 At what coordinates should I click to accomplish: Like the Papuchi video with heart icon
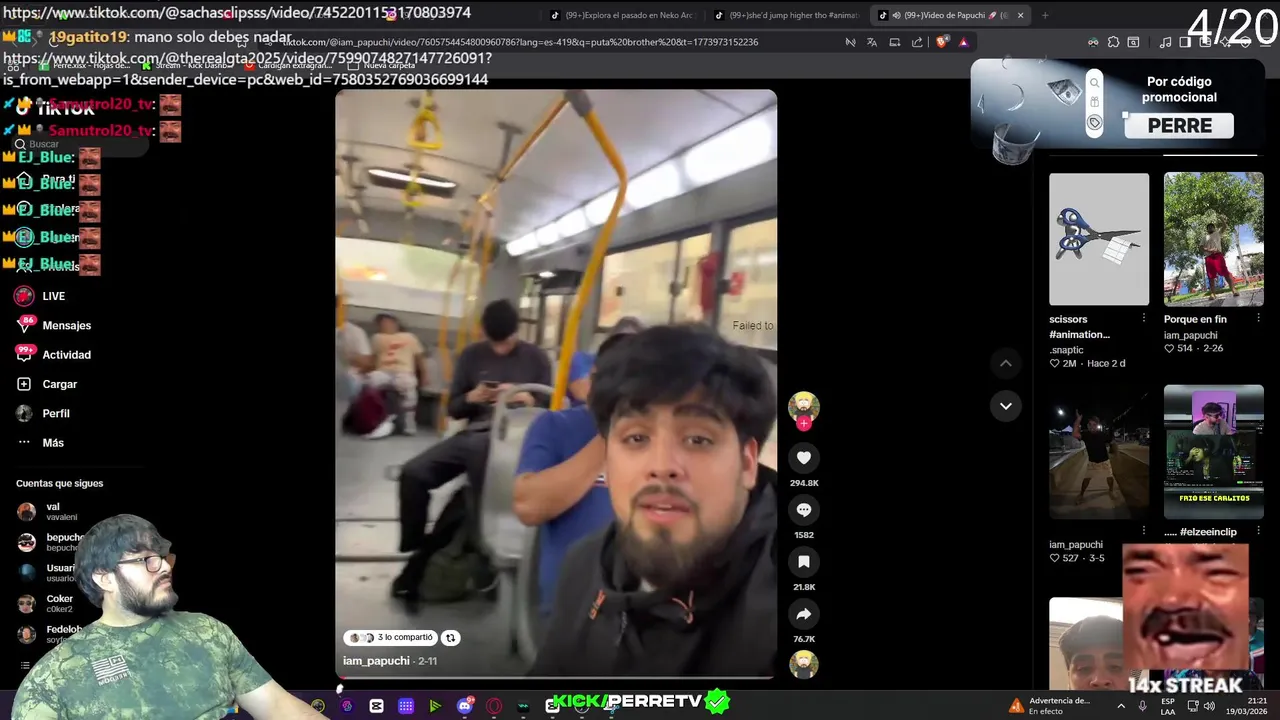tap(803, 458)
